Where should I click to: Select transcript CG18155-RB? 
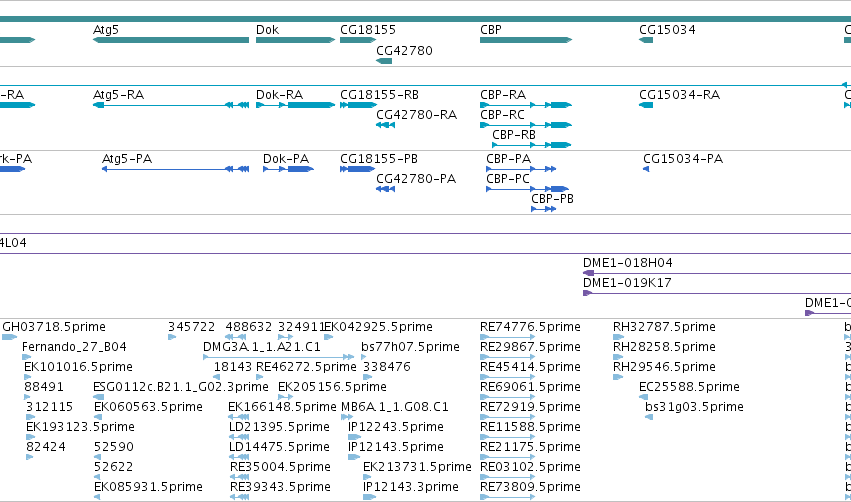(358, 105)
